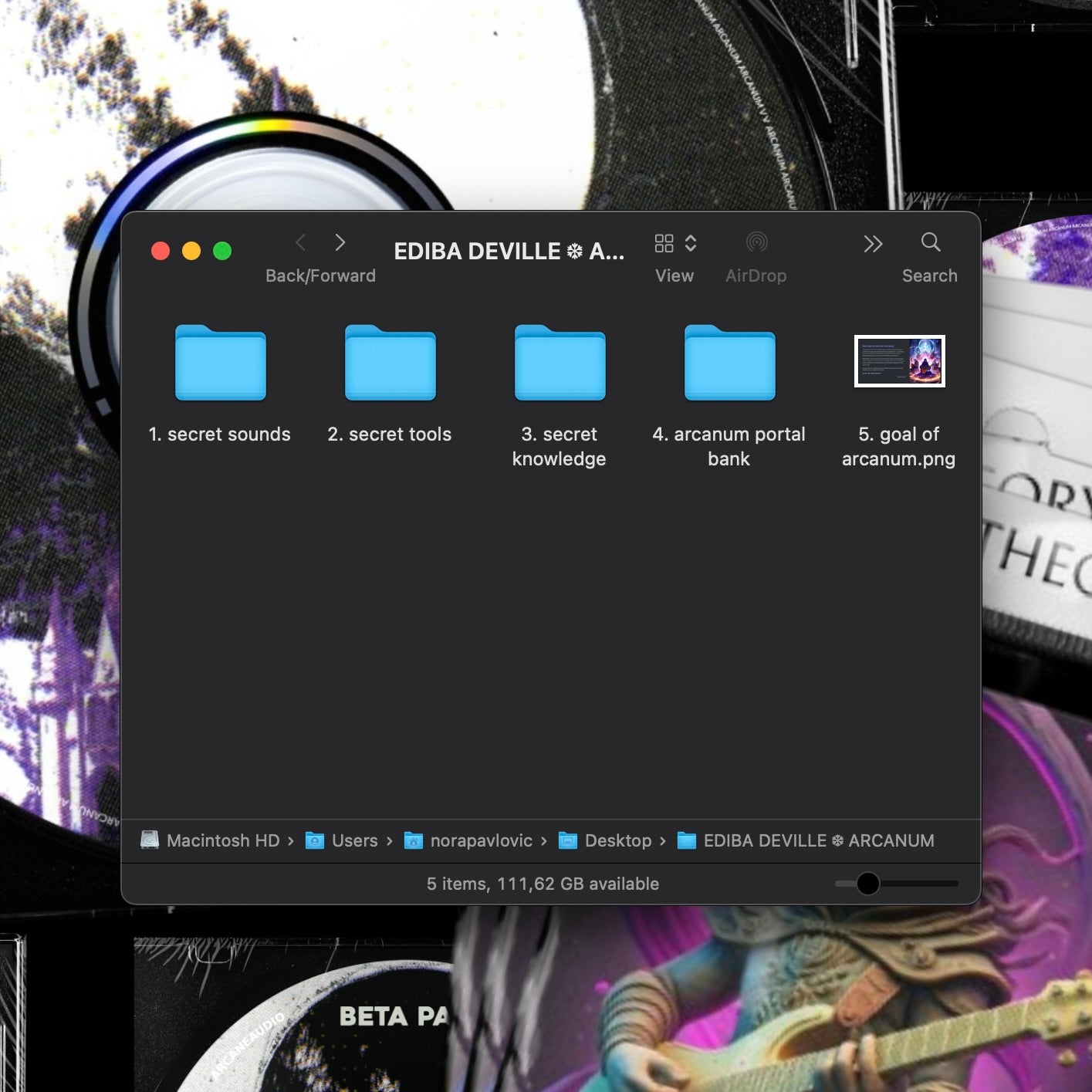Image resolution: width=1092 pixels, height=1092 pixels.
Task: Click the AirDrop toolbar icon
Action: click(x=756, y=242)
